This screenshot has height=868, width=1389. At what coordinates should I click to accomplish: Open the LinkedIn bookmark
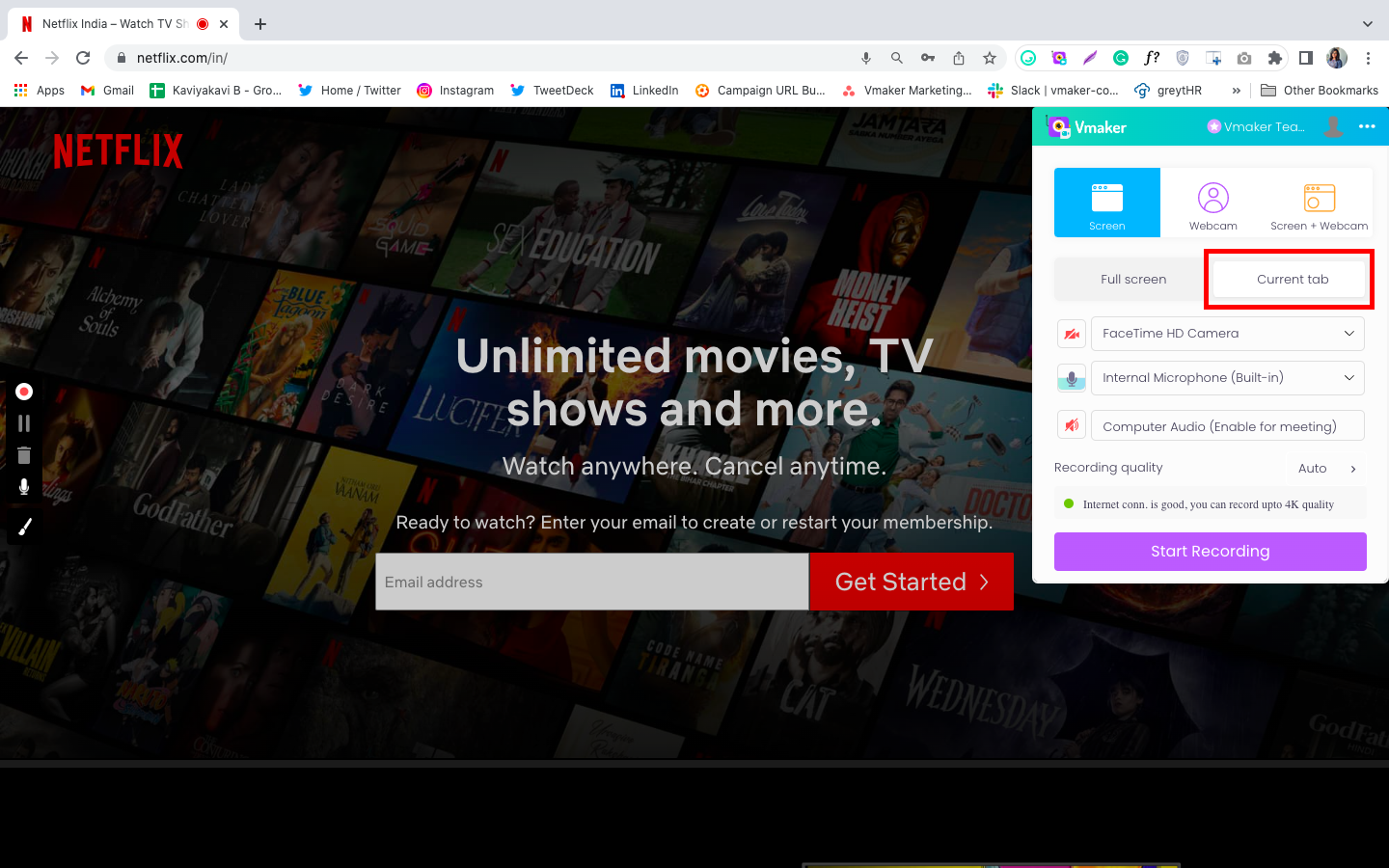pyautogui.click(x=644, y=91)
